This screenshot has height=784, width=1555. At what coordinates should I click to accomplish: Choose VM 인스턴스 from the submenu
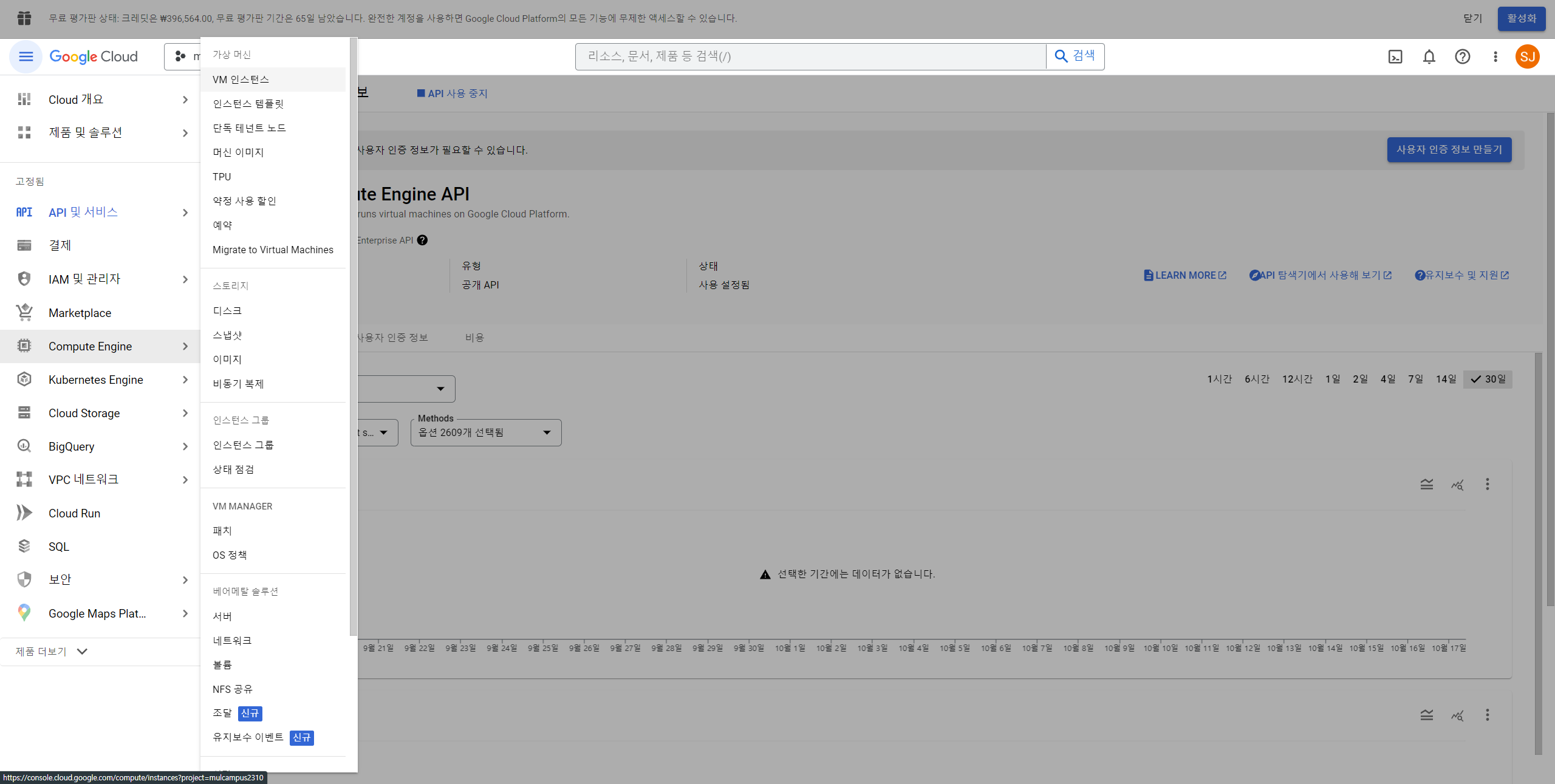[x=241, y=80]
